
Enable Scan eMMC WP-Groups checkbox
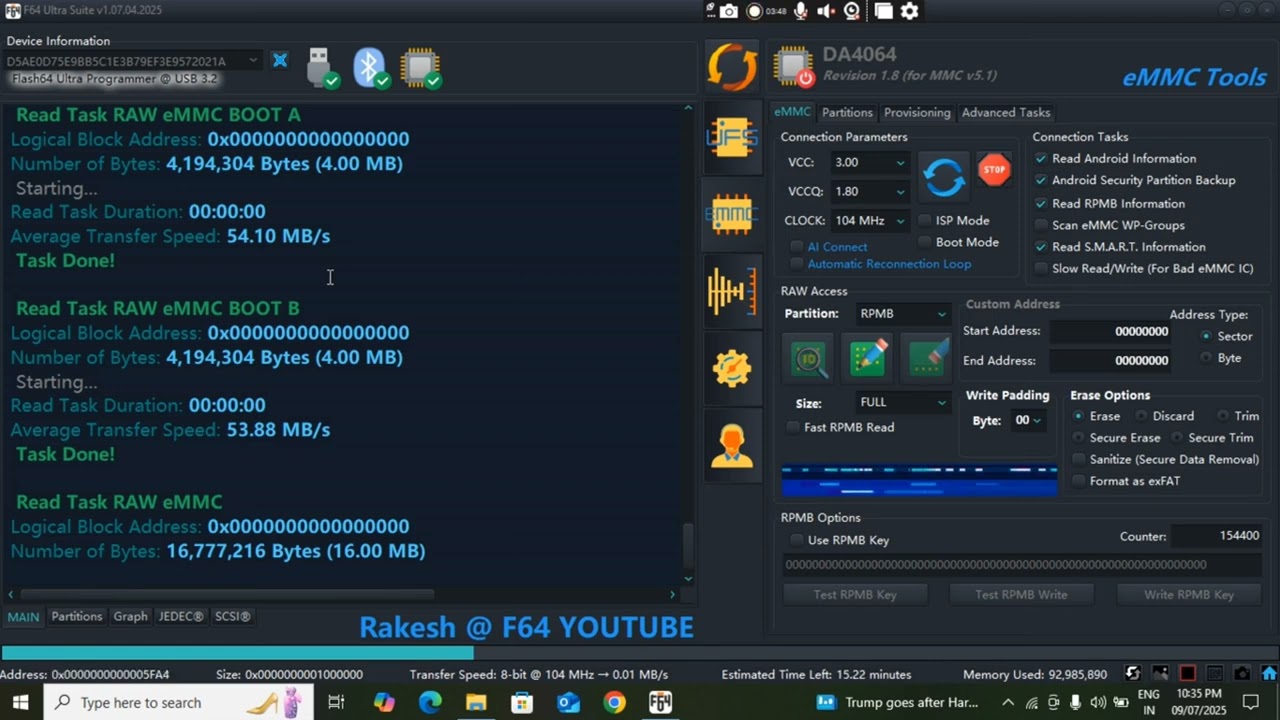click(1041, 226)
